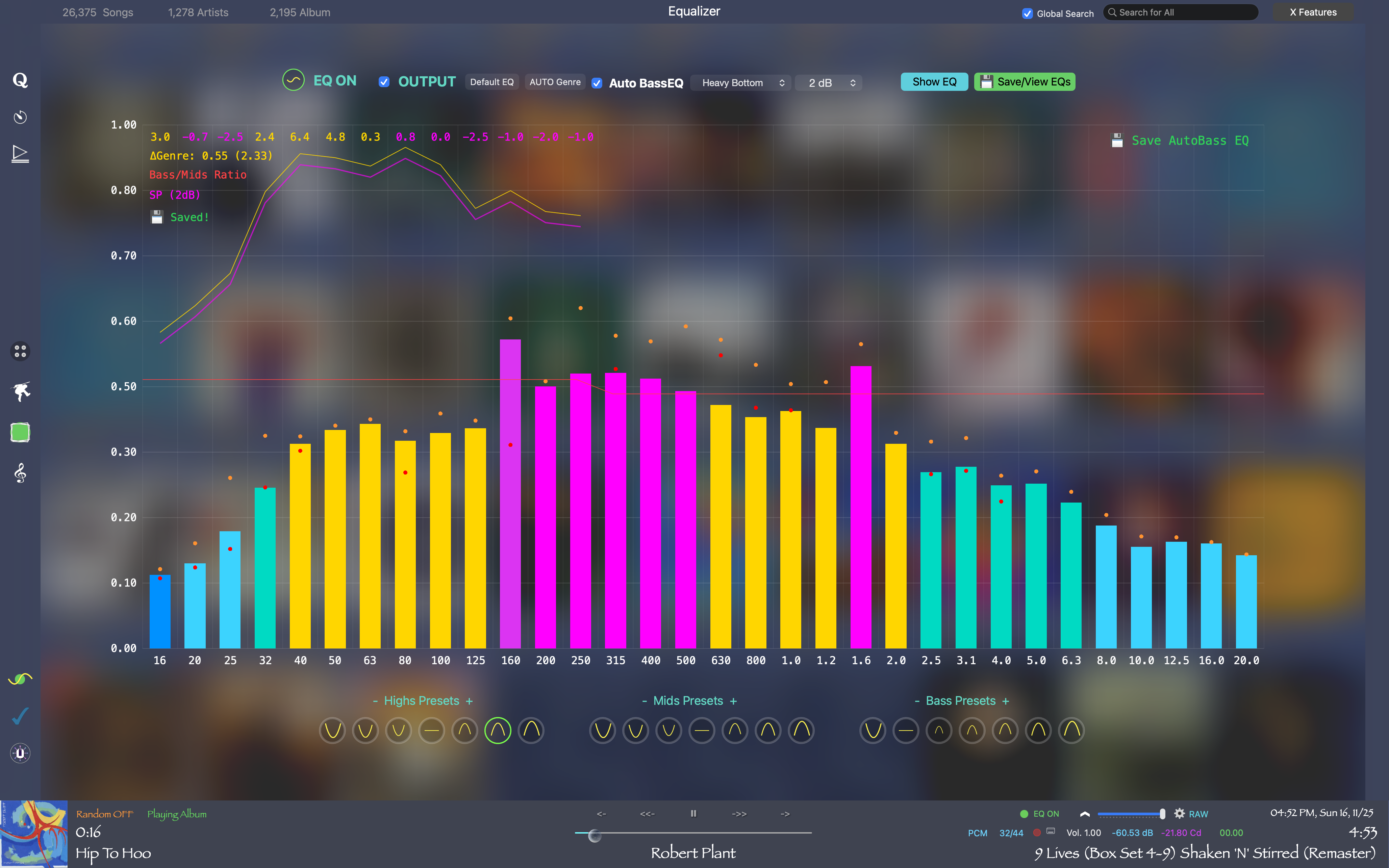Click the Show EQ button
Viewport: 1389px width, 868px height.
click(934, 81)
